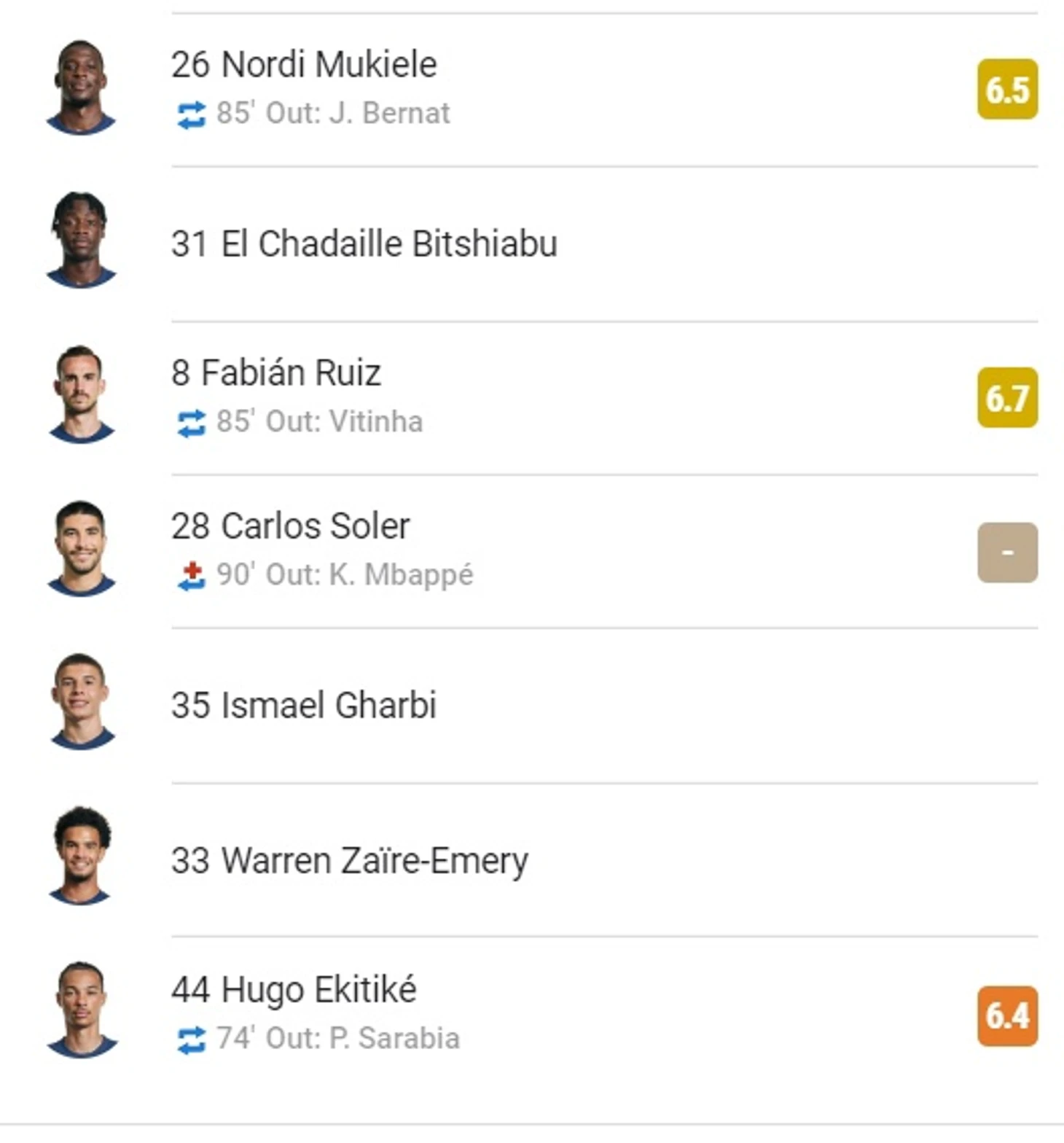Click the 28 Carlos Soler name

click(x=291, y=526)
